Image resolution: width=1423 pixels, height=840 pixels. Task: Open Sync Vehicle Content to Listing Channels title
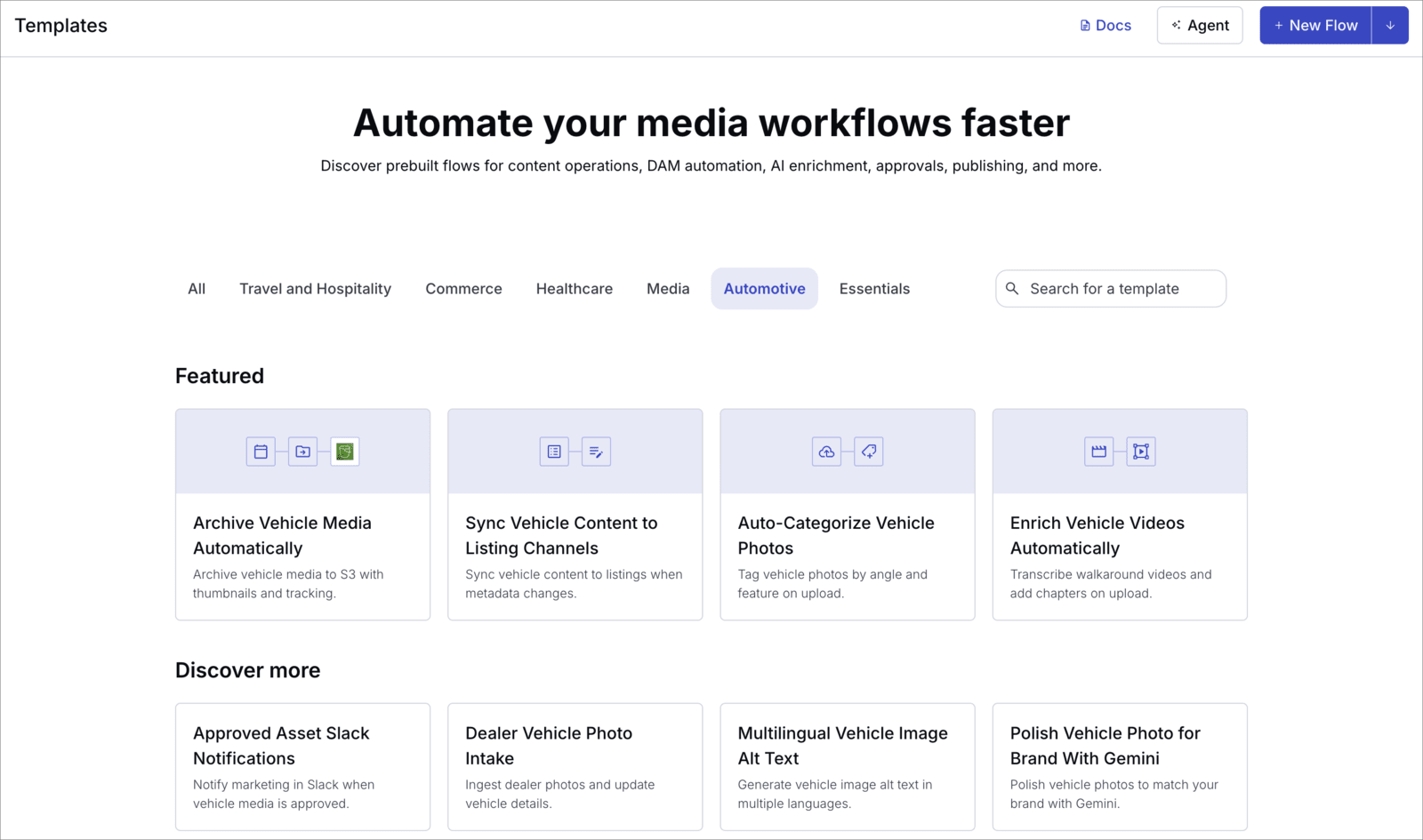(x=561, y=536)
